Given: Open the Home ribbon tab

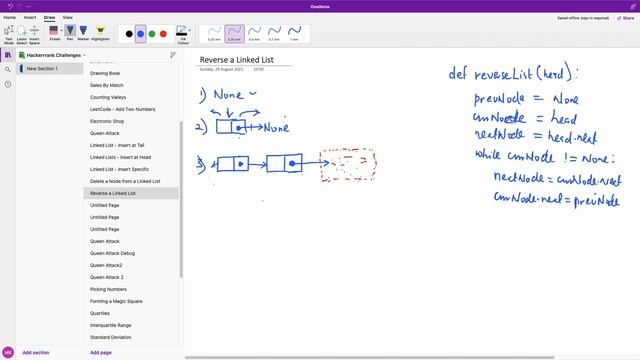Looking at the screenshot, I should [x=9, y=18].
